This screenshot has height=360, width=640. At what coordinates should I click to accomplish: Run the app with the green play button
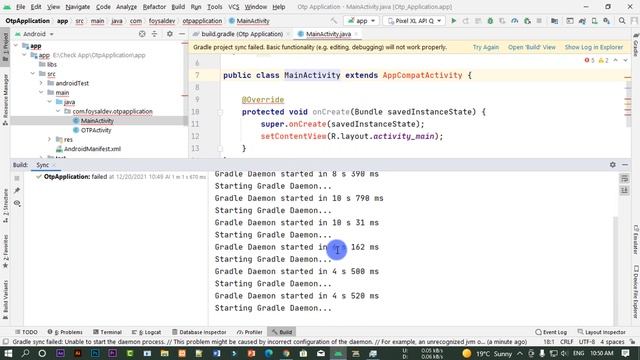(453, 21)
